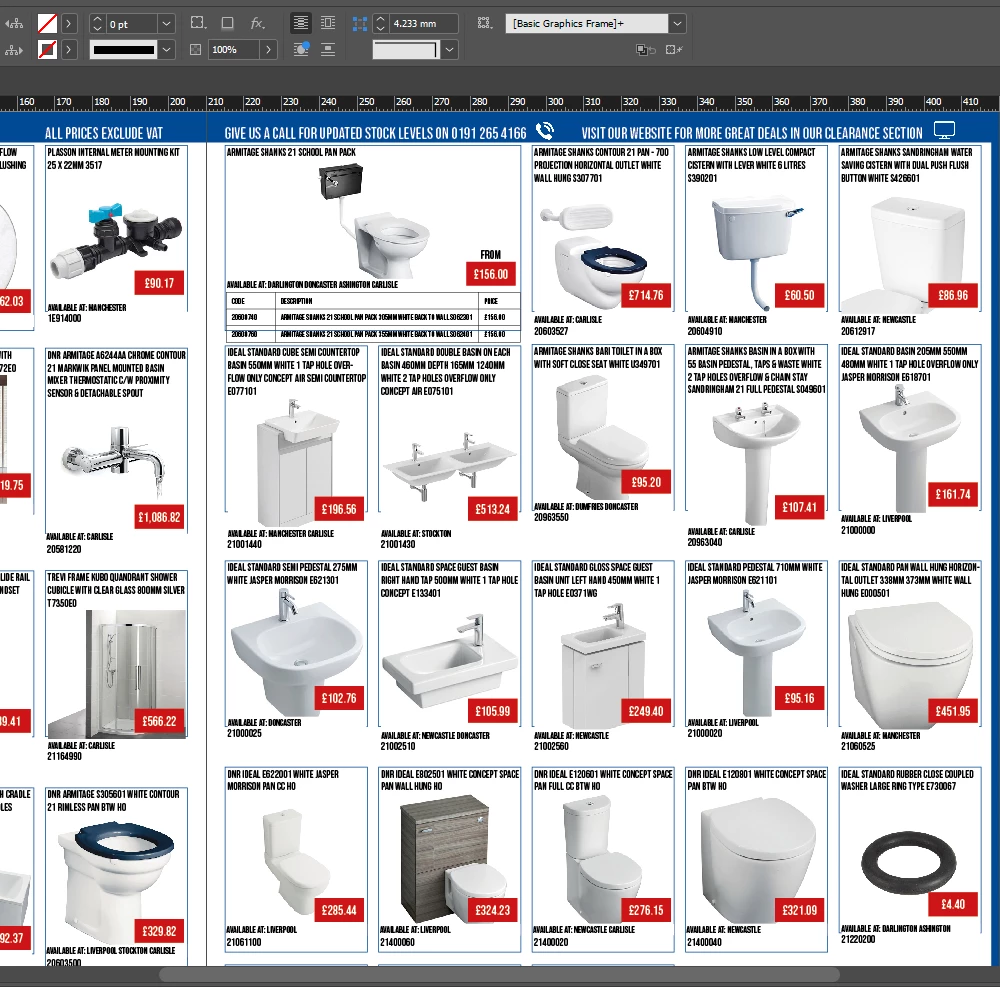This screenshot has height=1000, width=1000.
Task: Open the Corner Options icon
Action: (198, 24)
